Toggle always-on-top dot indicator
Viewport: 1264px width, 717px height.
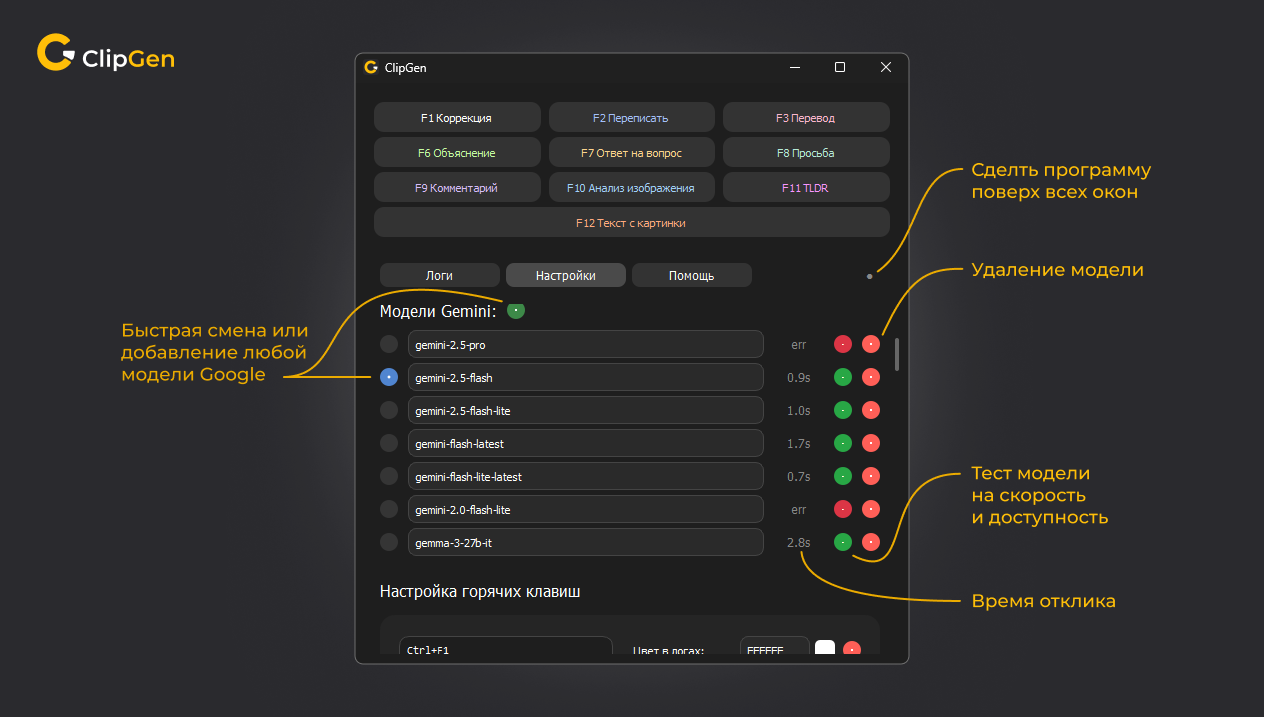[869, 276]
